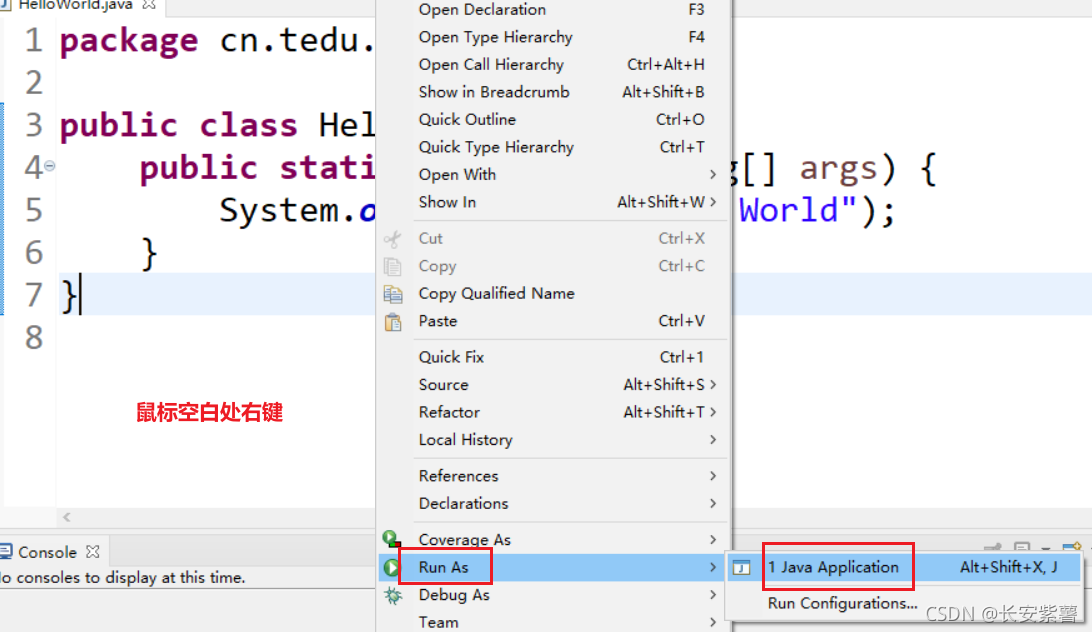The width and height of the screenshot is (1092, 632).
Task: Expand the Debug As submenu arrow
Action: point(713,595)
